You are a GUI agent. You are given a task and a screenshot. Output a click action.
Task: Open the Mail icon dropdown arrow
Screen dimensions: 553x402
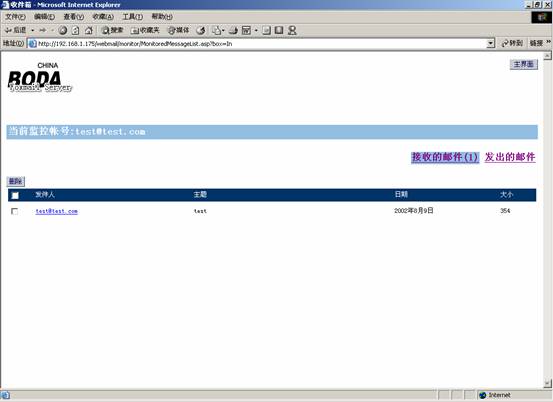coord(224,31)
